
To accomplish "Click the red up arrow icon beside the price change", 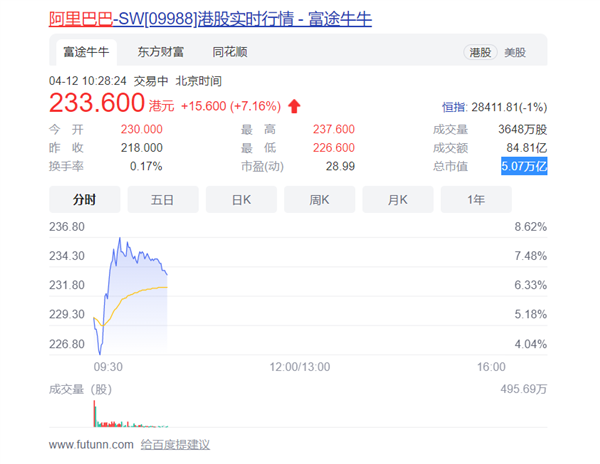I will pos(293,106).
